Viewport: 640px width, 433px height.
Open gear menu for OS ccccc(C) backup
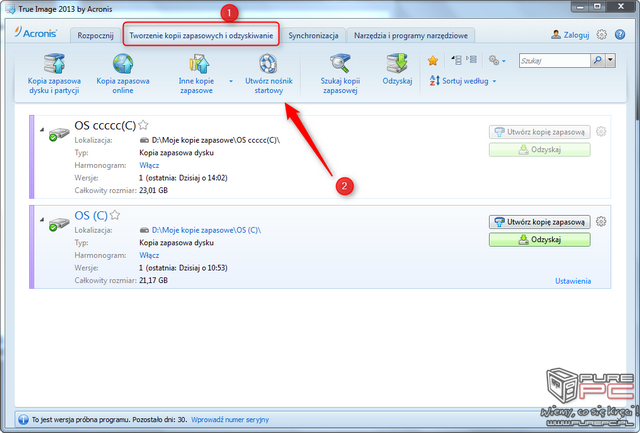(601, 131)
